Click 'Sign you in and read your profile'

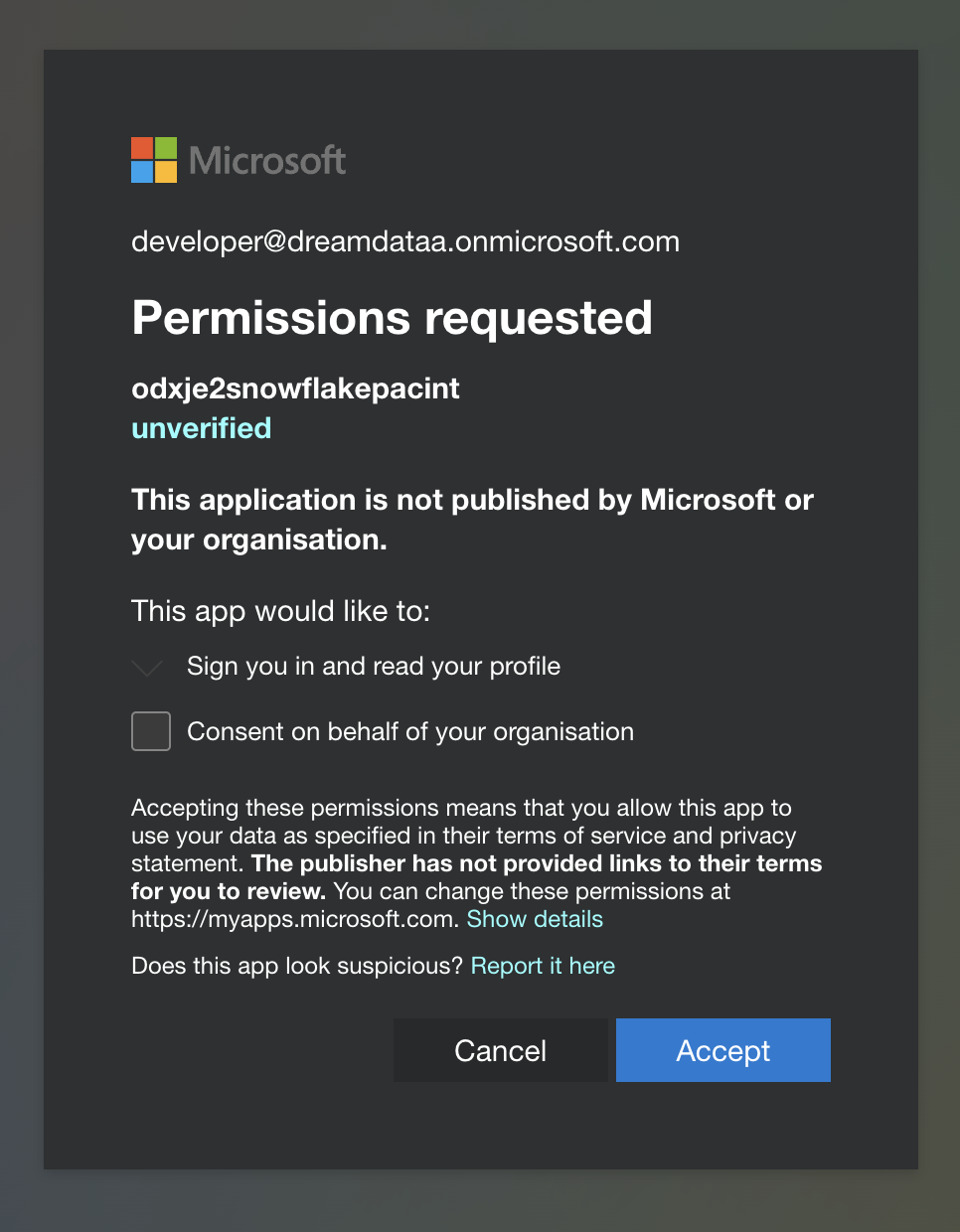pos(374,666)
